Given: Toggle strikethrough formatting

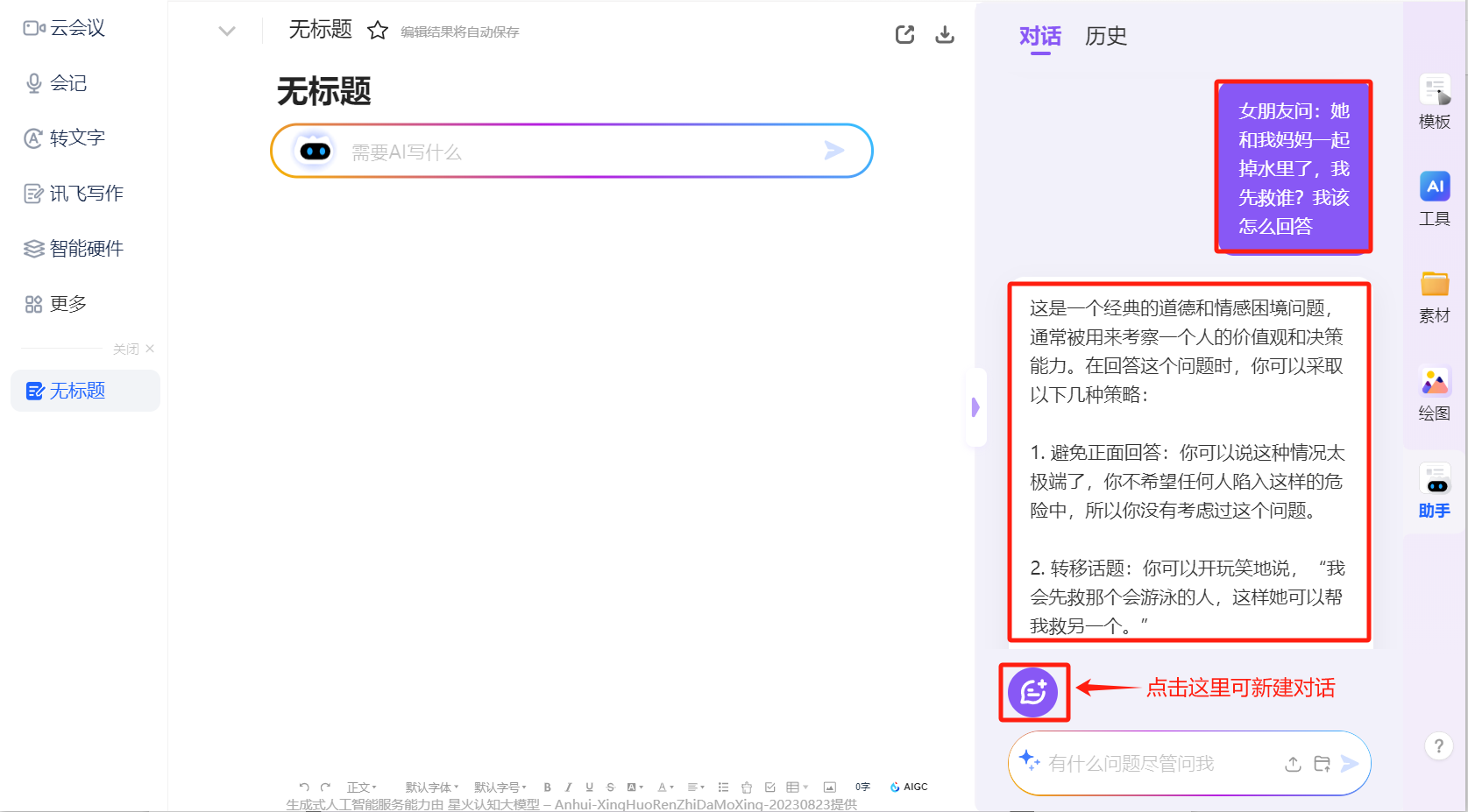Looking at the screenshot, I should pos(611,787).
